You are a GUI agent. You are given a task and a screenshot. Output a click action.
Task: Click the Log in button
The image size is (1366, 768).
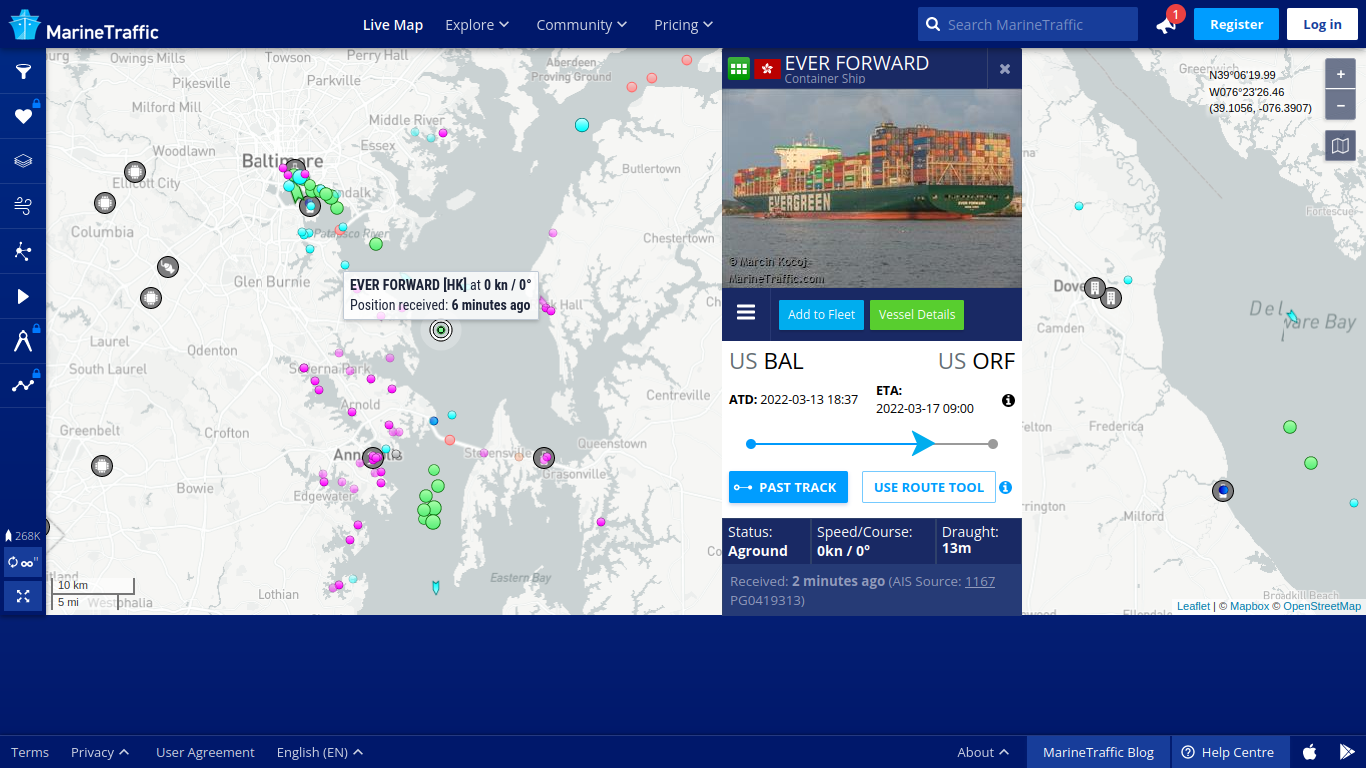(x=1322, y=24)
